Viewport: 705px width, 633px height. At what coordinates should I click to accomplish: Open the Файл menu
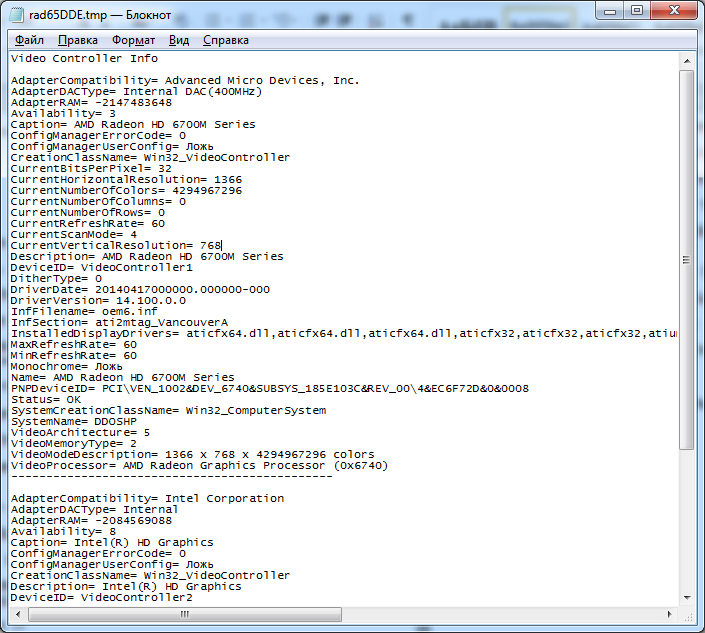[x=29, y=40]
